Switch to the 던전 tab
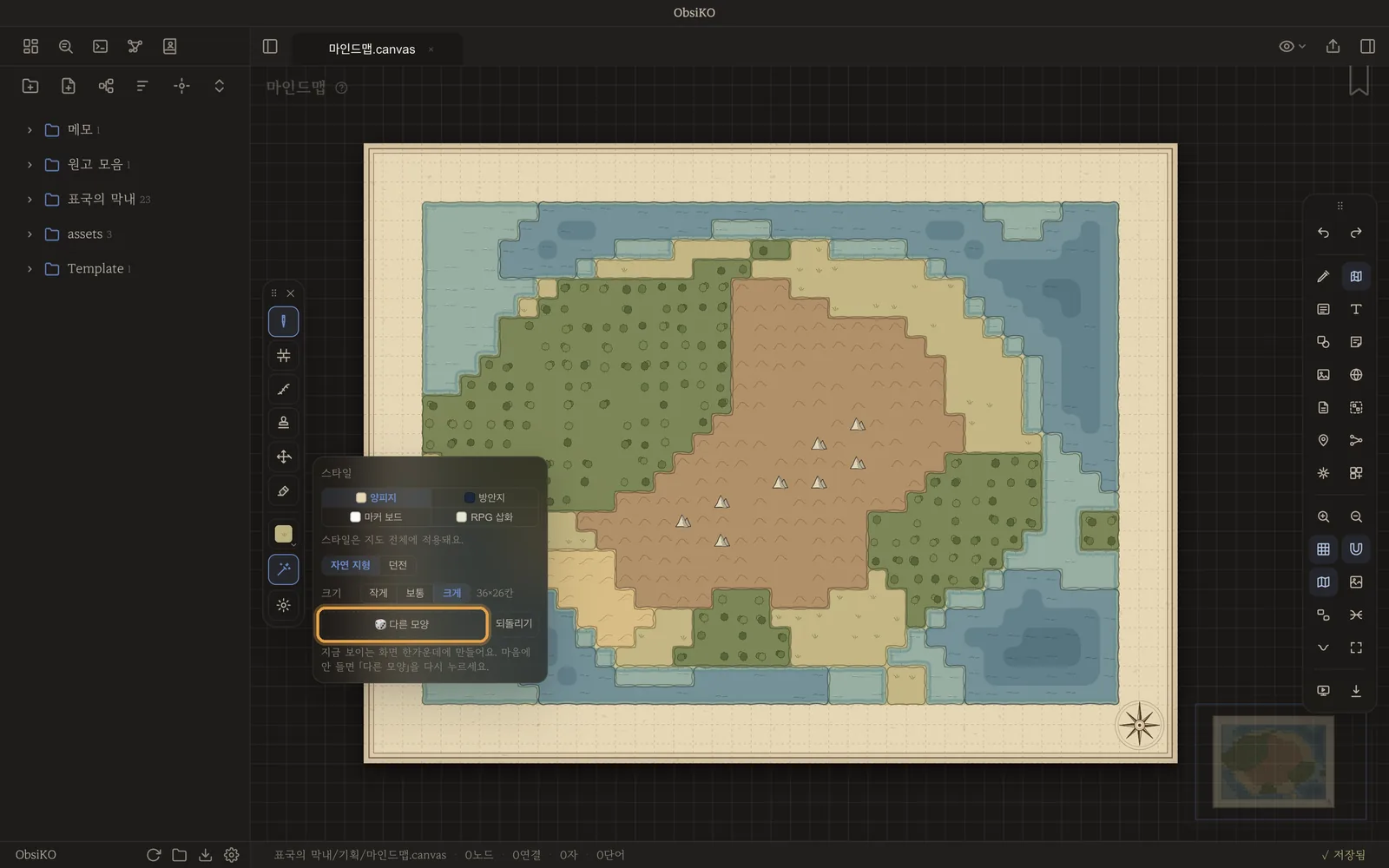 [x=398, y=565]
